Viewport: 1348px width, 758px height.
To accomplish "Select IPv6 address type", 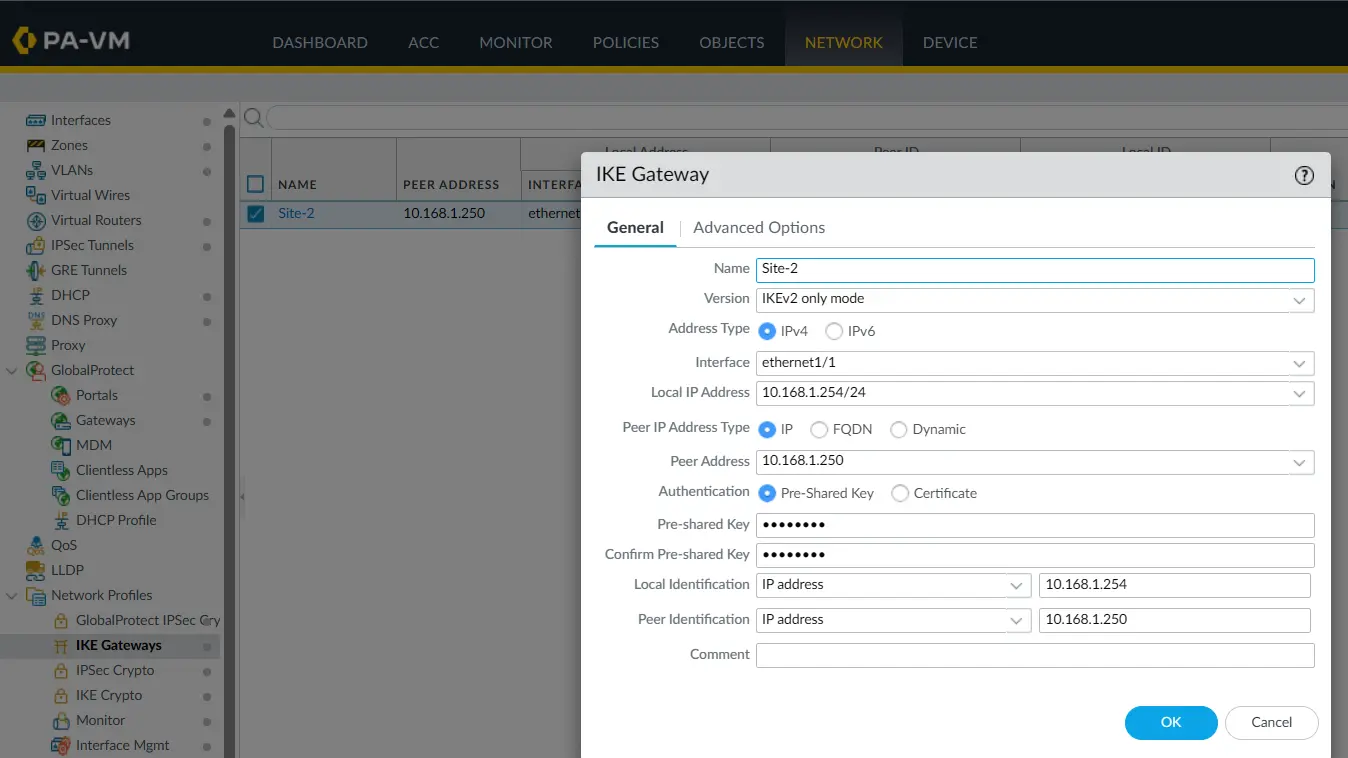I will [x=834, y=331].
